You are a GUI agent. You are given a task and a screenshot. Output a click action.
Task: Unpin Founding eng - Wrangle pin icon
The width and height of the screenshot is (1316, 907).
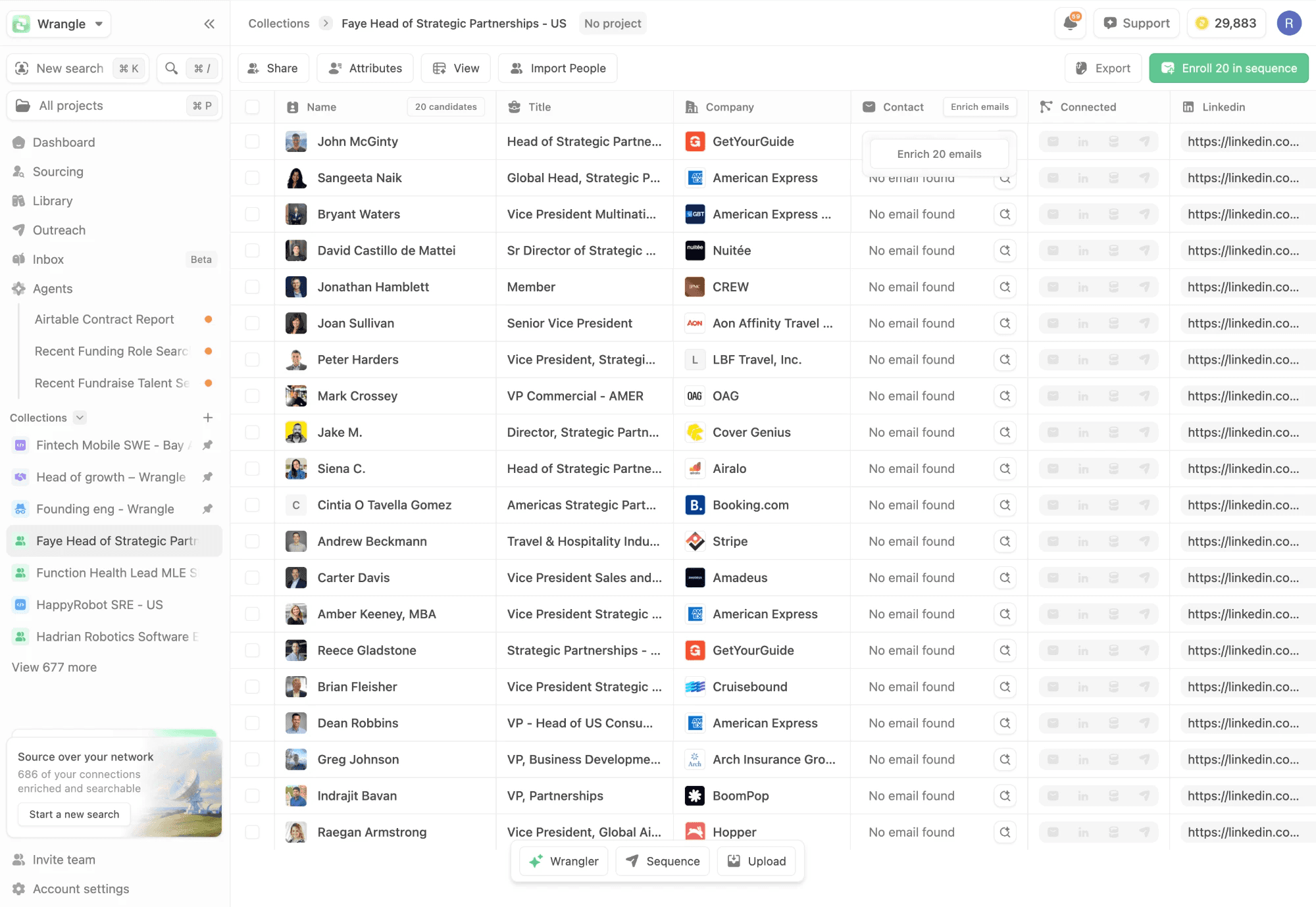coord(207,509)
